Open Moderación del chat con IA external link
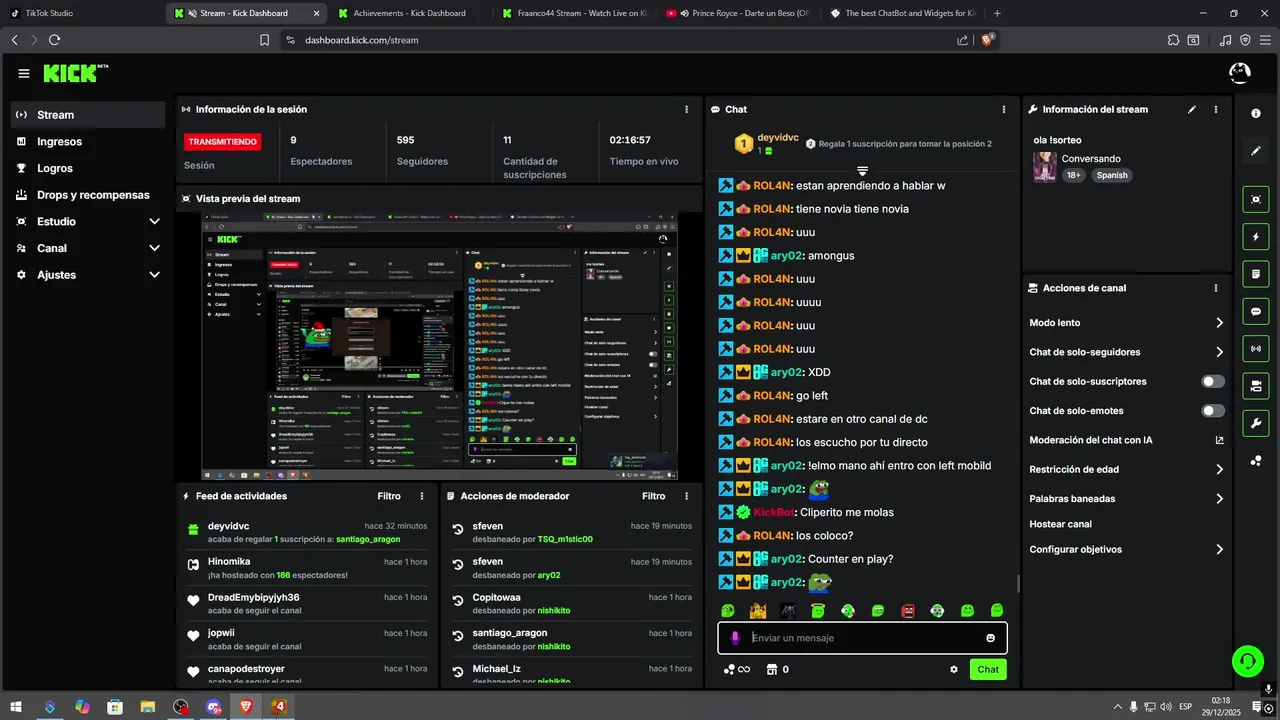The image size is (1280, 720). point(1219,440)
